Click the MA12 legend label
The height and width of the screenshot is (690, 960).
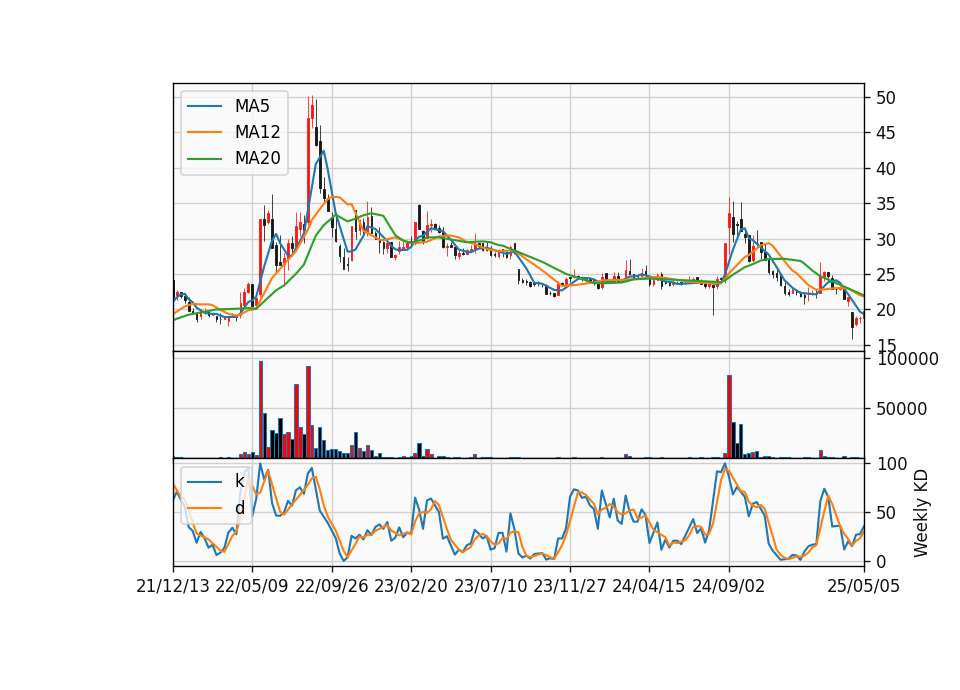click(x=257, y=132)
